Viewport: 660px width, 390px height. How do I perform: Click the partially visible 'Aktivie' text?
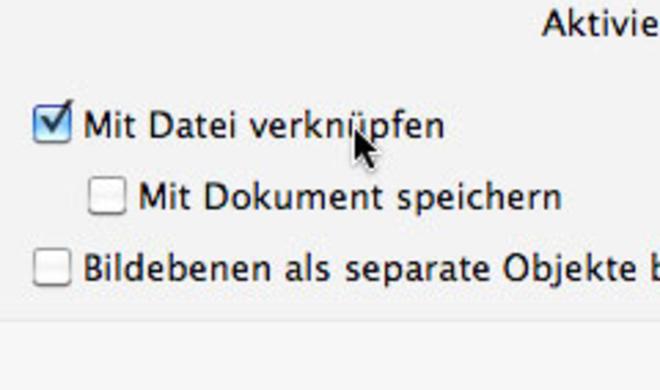pos(601,24)
